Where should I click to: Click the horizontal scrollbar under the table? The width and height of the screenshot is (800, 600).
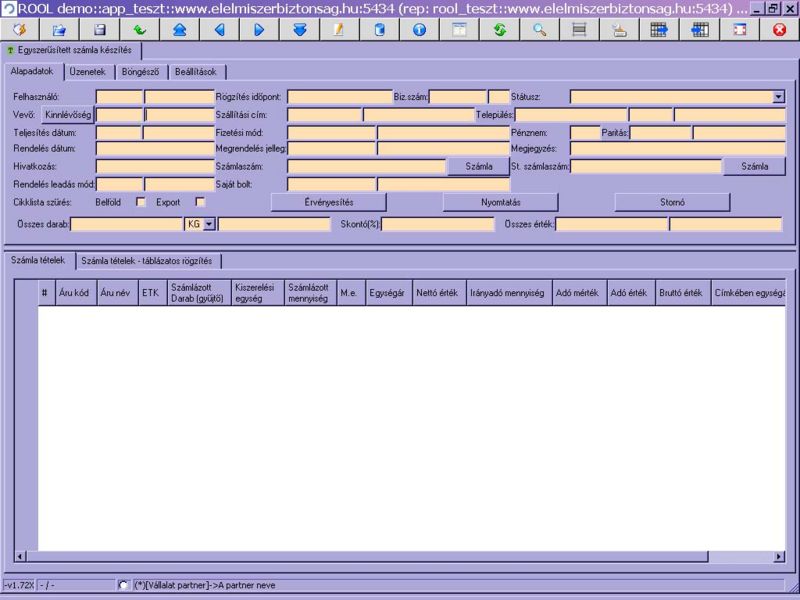point(400,556)
